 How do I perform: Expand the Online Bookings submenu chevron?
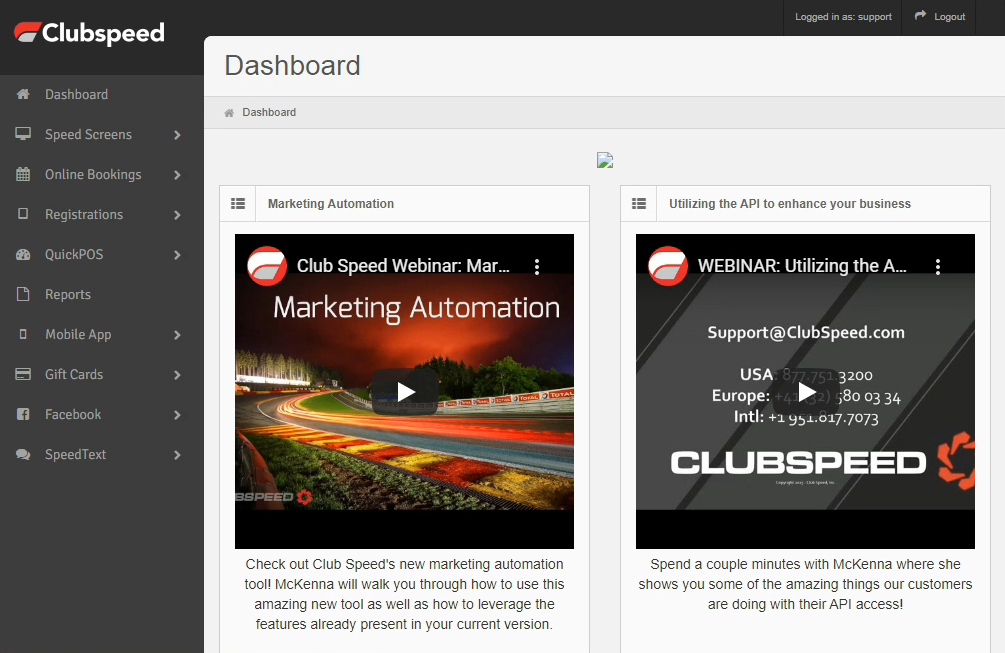coord(178,175)
